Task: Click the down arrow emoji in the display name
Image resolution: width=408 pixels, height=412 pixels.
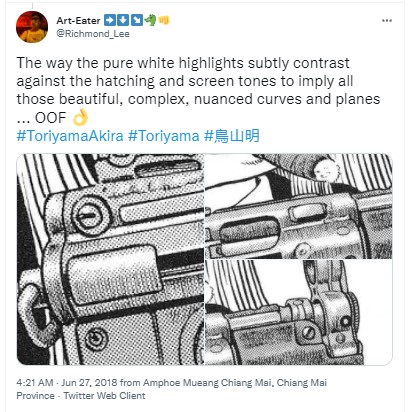Action: 122,20
